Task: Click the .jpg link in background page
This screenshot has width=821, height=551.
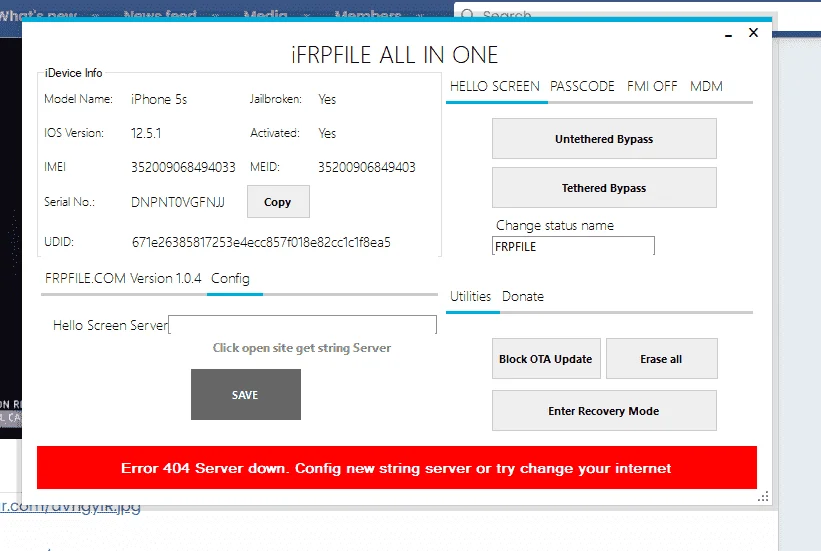Action: [70, 507]
